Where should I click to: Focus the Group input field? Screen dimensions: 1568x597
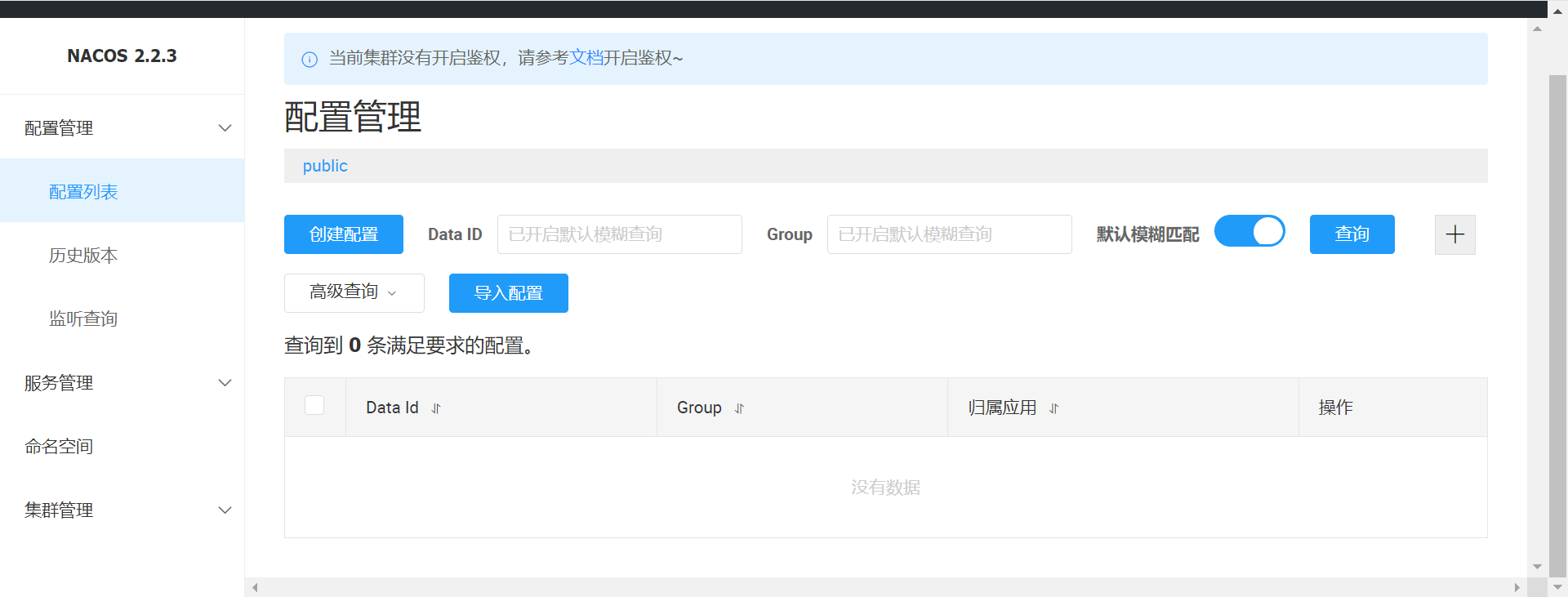coord(949,234)
